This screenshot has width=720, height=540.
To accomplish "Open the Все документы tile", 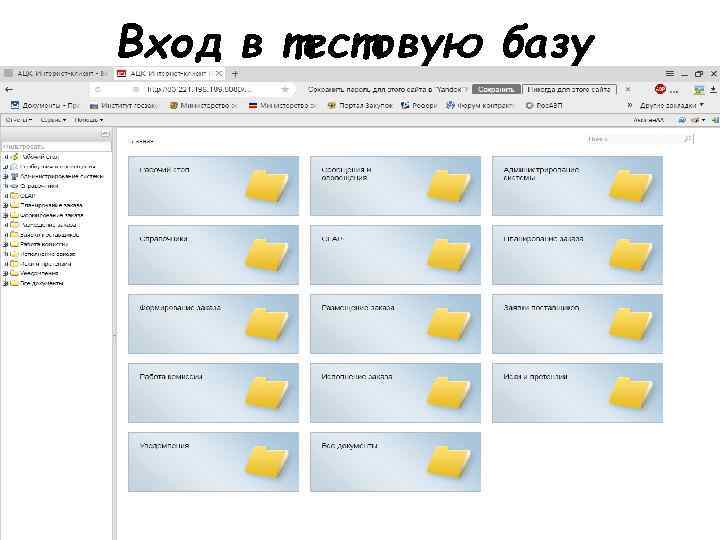I will point(395,461).
